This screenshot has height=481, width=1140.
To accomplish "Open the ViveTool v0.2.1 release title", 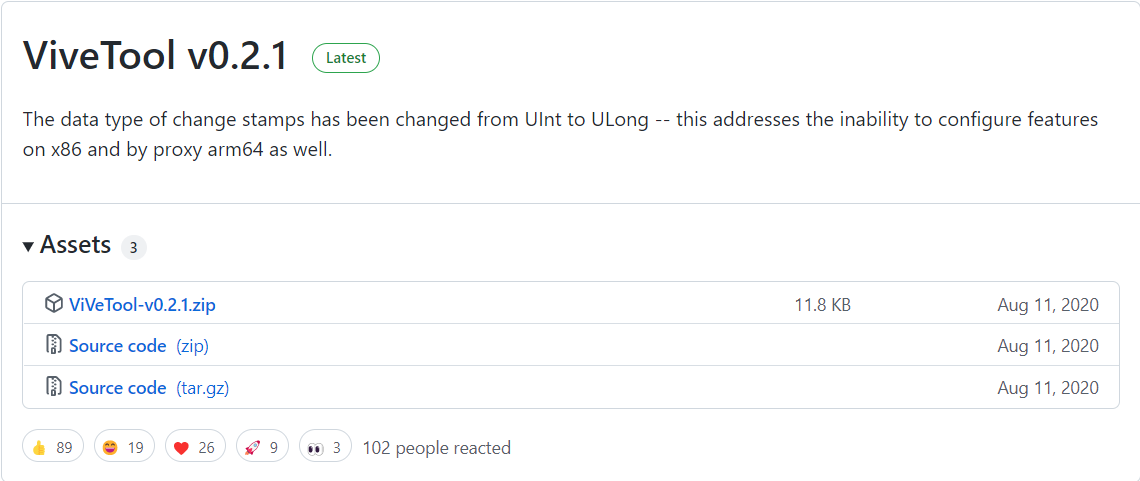I will click(156, 56).
